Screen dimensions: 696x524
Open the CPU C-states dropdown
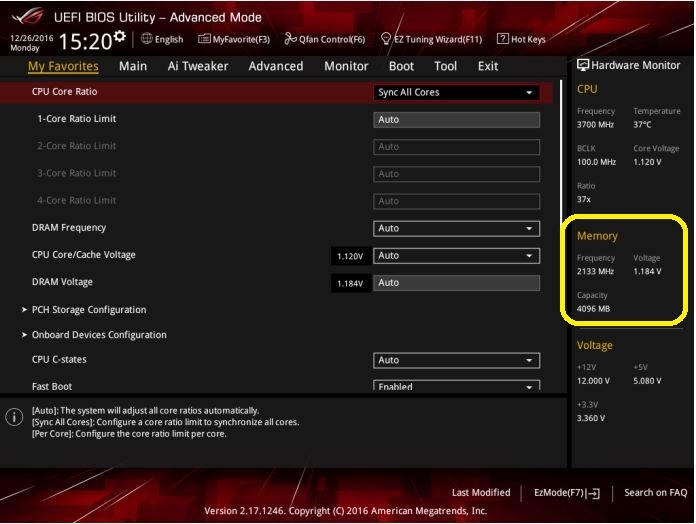coord(456,360)
